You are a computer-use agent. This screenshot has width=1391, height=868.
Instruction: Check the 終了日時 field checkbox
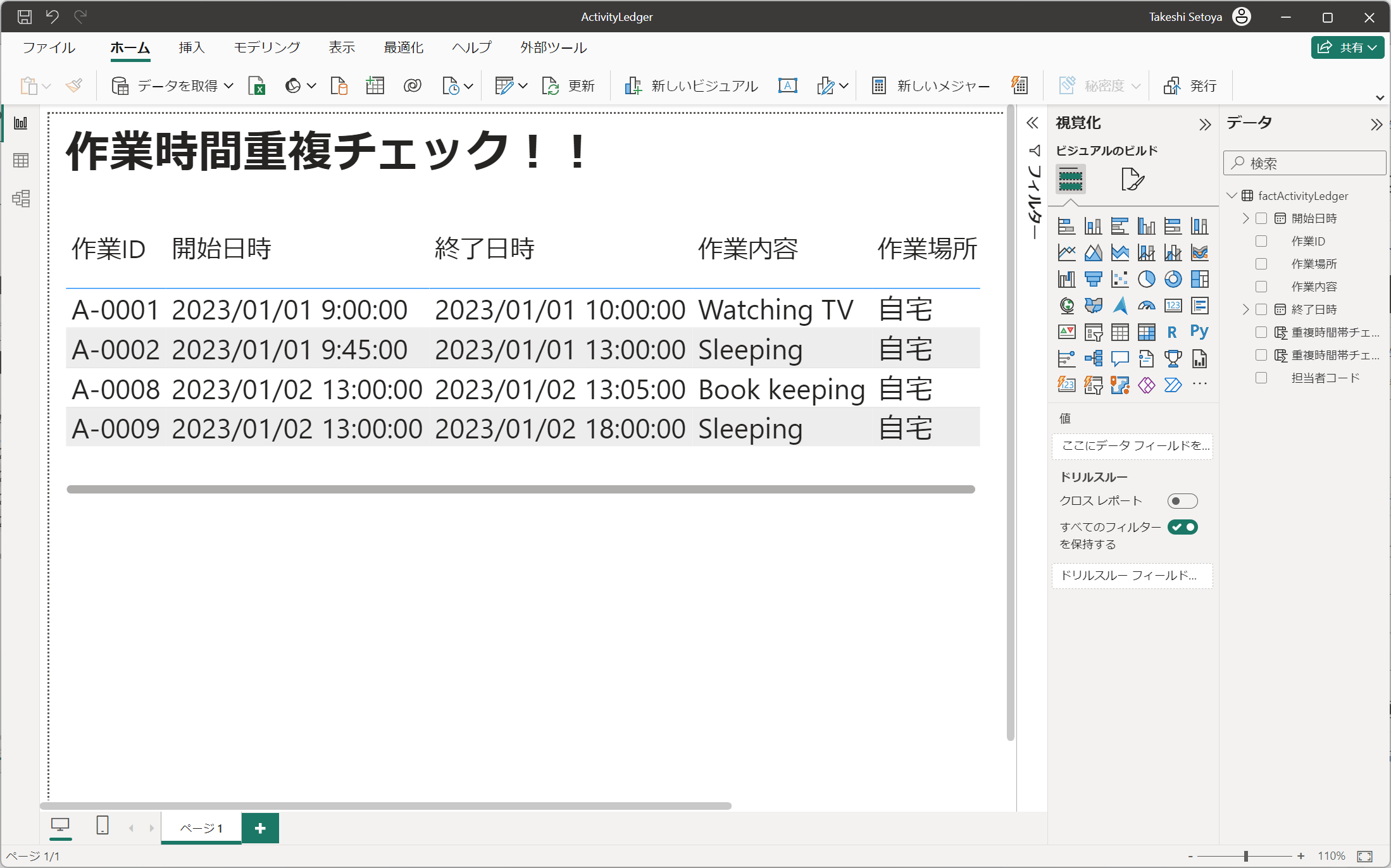(1261, 309)
